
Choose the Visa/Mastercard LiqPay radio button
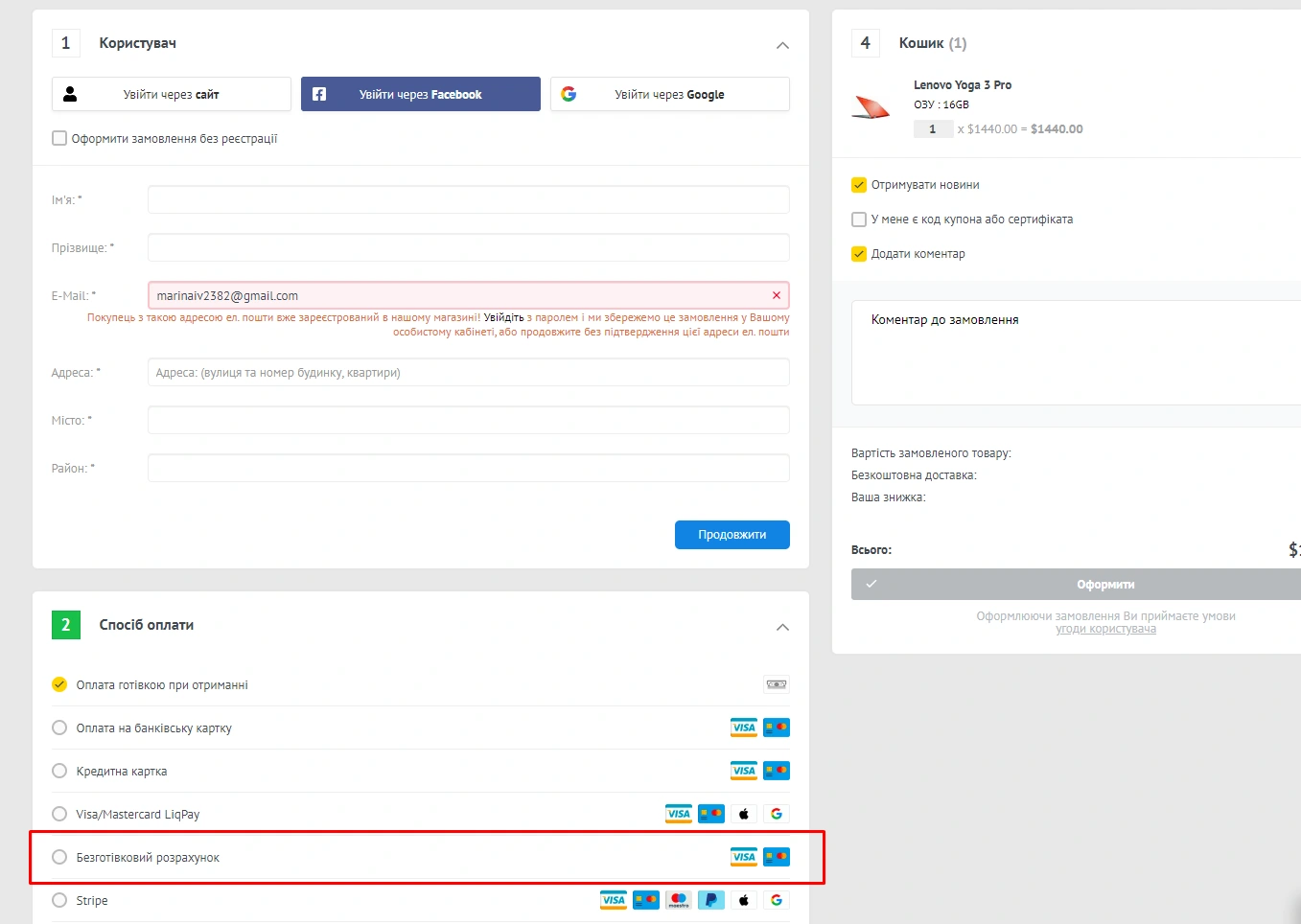(x=59, y=814)
